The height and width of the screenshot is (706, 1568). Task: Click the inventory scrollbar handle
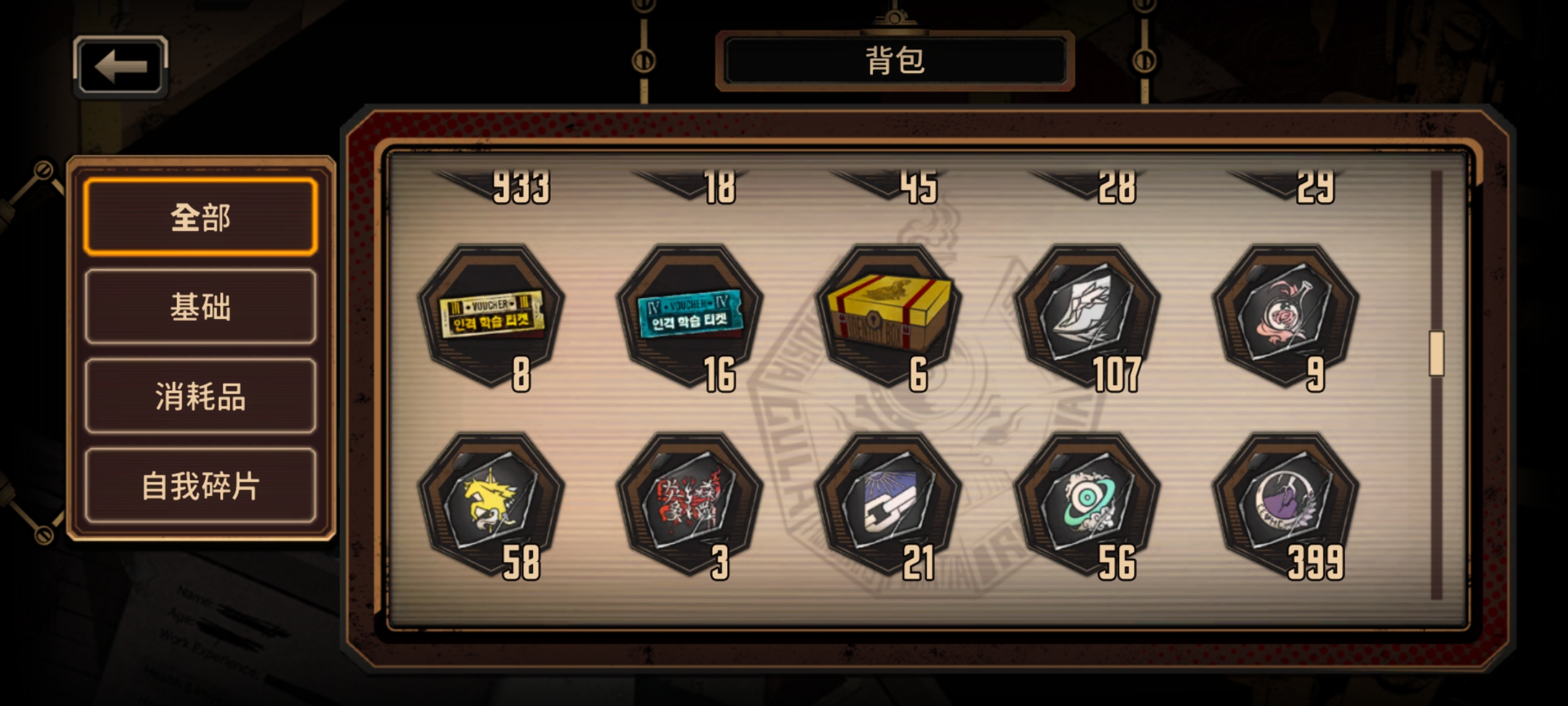point(1436,354)
